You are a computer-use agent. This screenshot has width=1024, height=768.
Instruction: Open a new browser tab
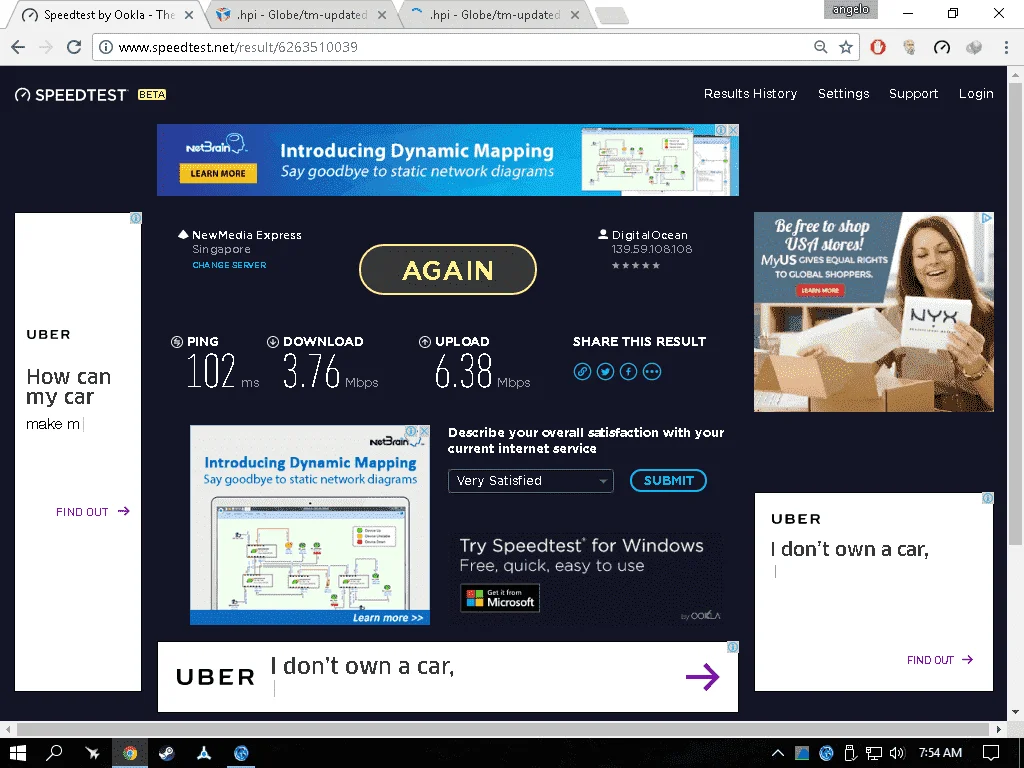(613, 16)
